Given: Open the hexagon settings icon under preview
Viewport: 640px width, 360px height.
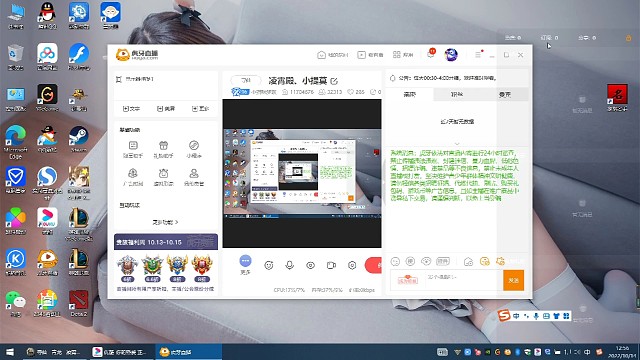Looking at the screenshot, I should [x=352, y=265].
